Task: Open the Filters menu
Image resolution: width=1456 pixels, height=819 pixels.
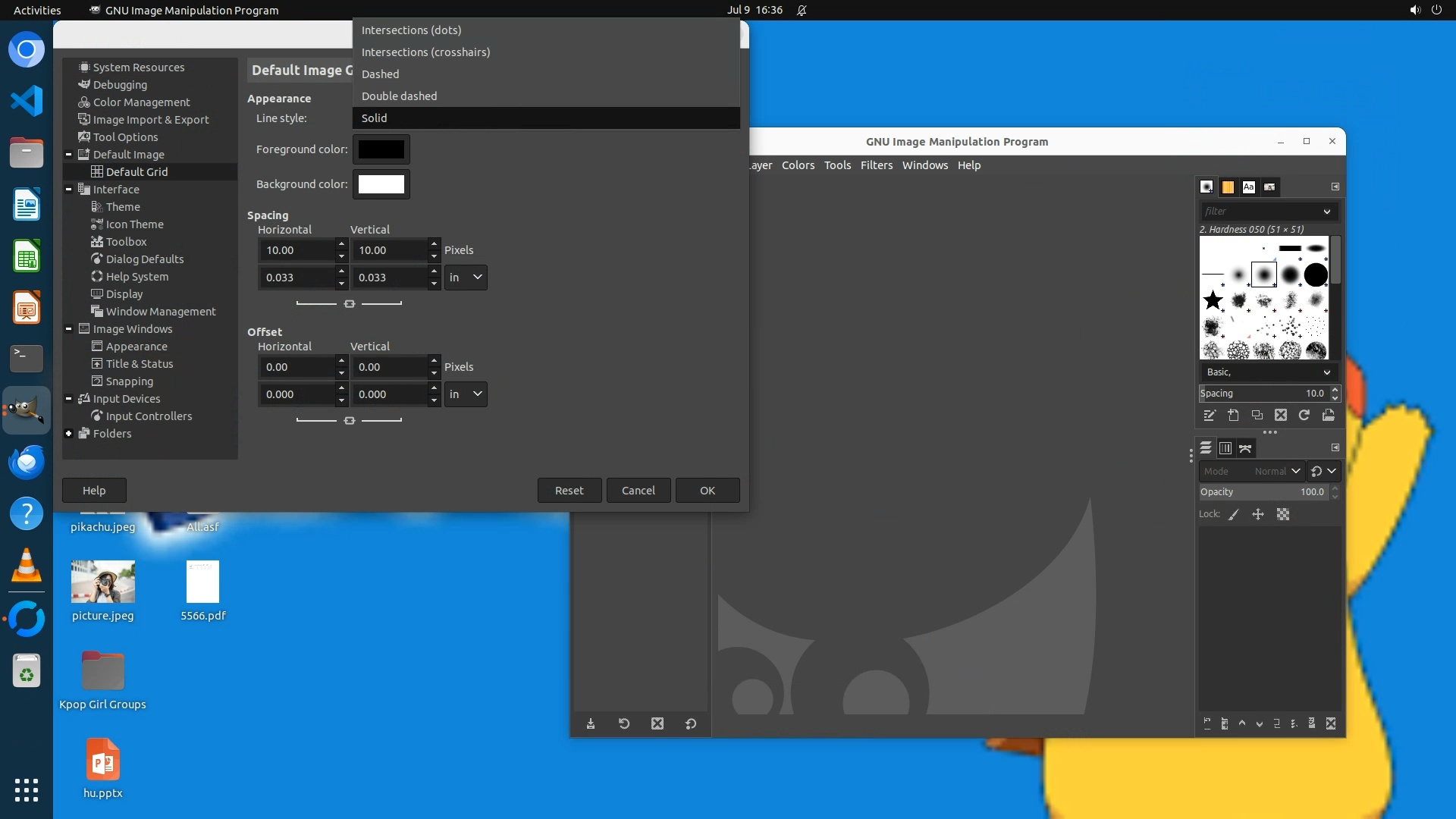Action: tap(876, 165)
